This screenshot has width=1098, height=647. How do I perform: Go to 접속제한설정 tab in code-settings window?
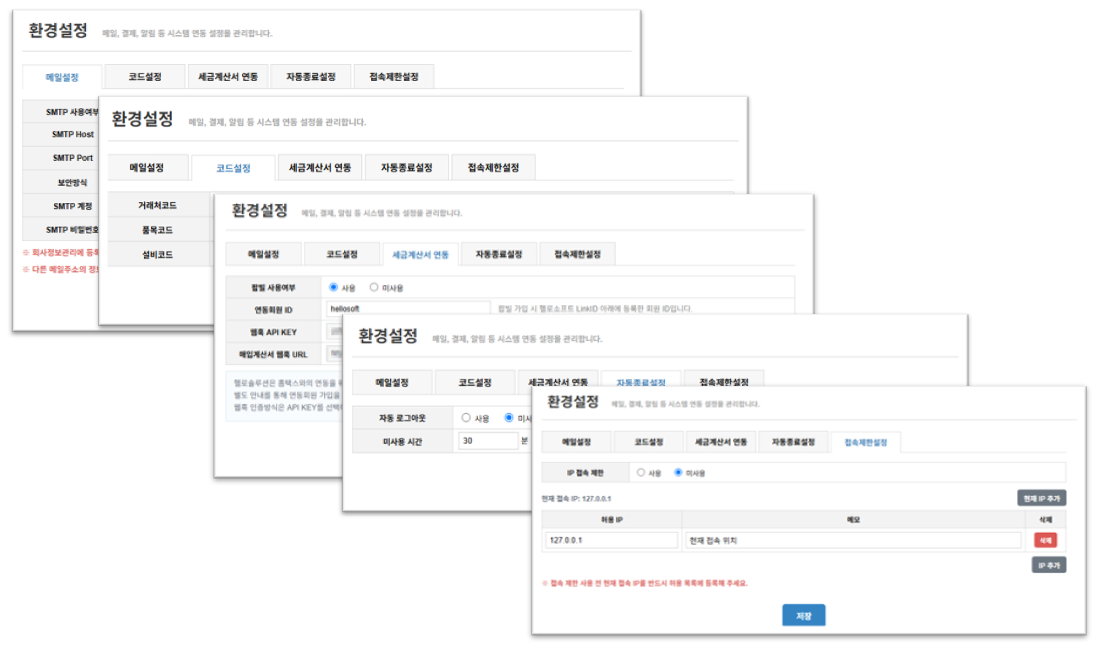point(493,167)
